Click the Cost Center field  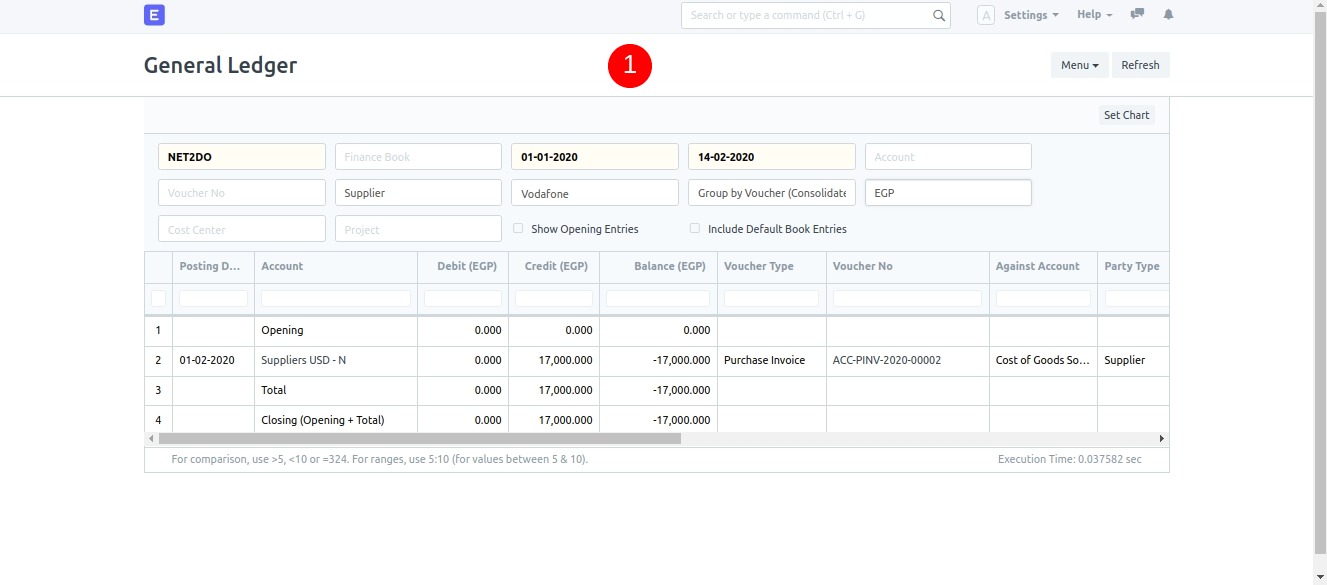(x=242, y=229)
